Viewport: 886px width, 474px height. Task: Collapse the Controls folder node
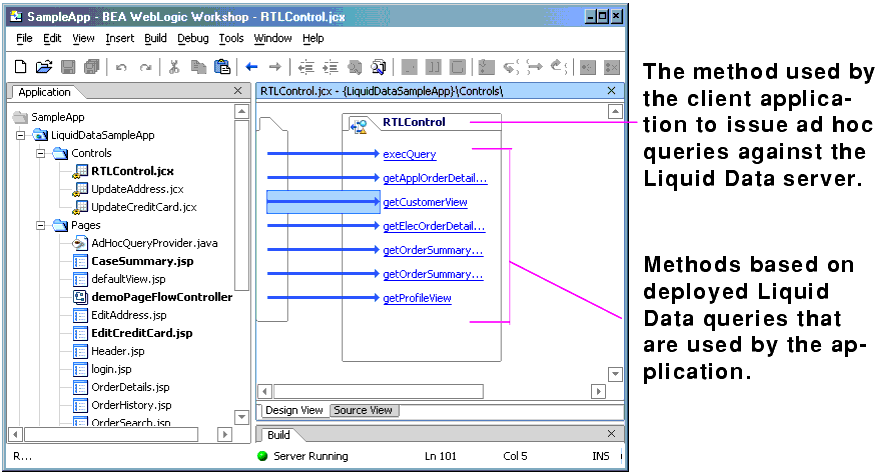coord(40,153)
